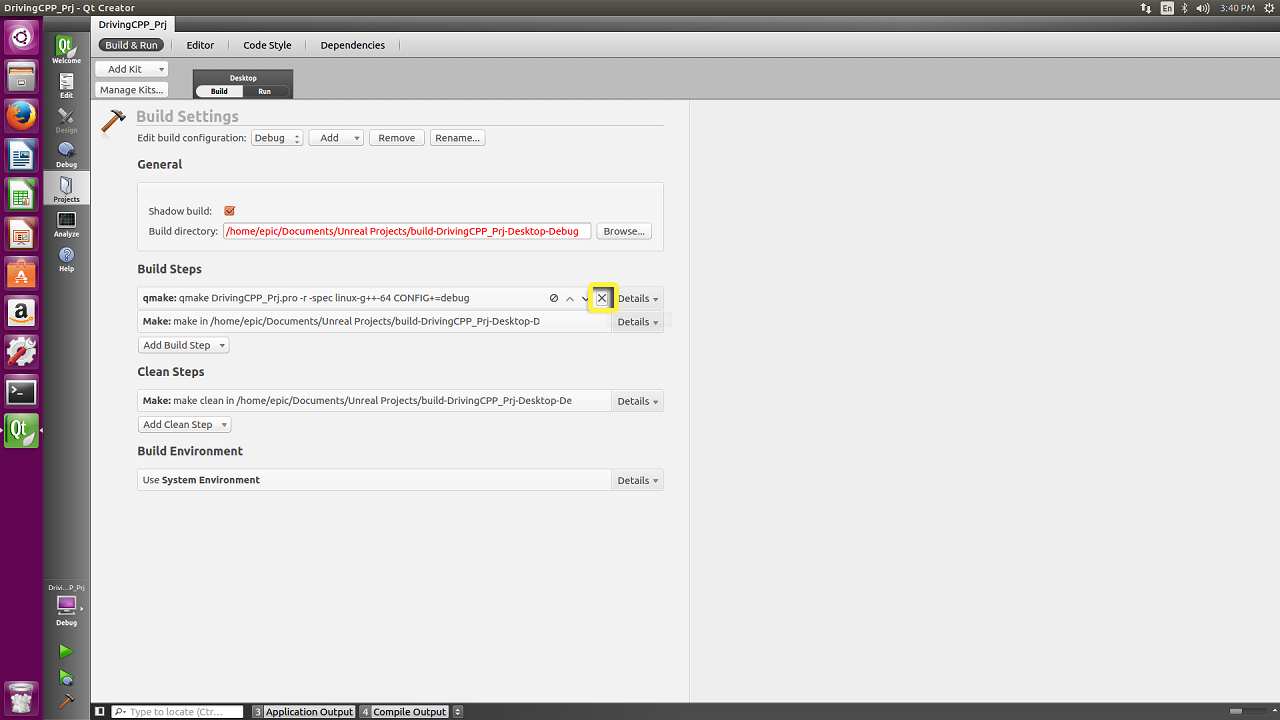The width and height of the screenshot is (1280, 720).
Task: Click Remove build configuration button
Action: click(x=397, y=138)
